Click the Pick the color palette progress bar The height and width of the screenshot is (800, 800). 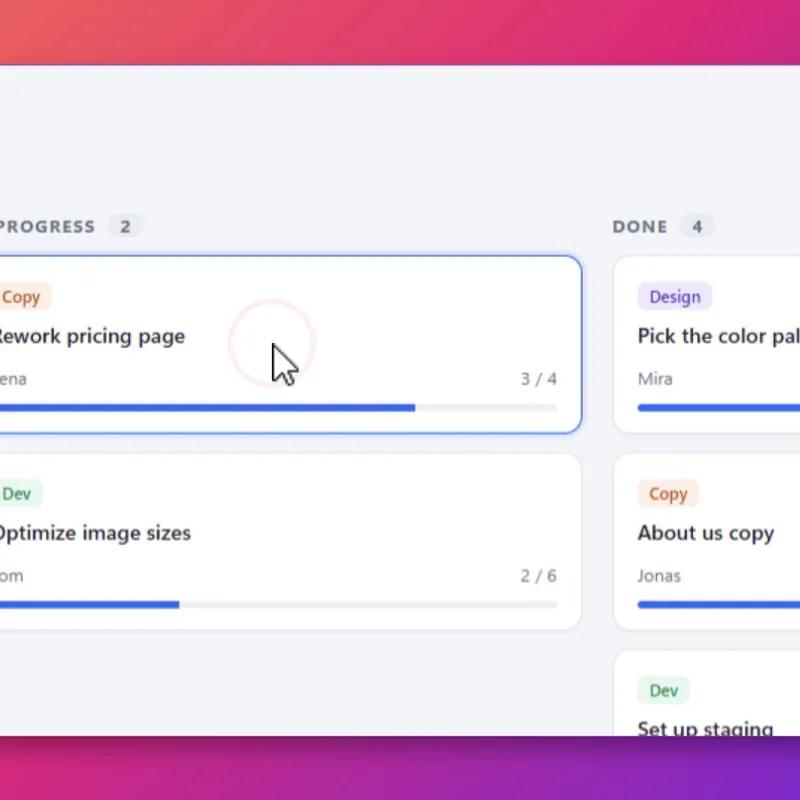(719, 408)
